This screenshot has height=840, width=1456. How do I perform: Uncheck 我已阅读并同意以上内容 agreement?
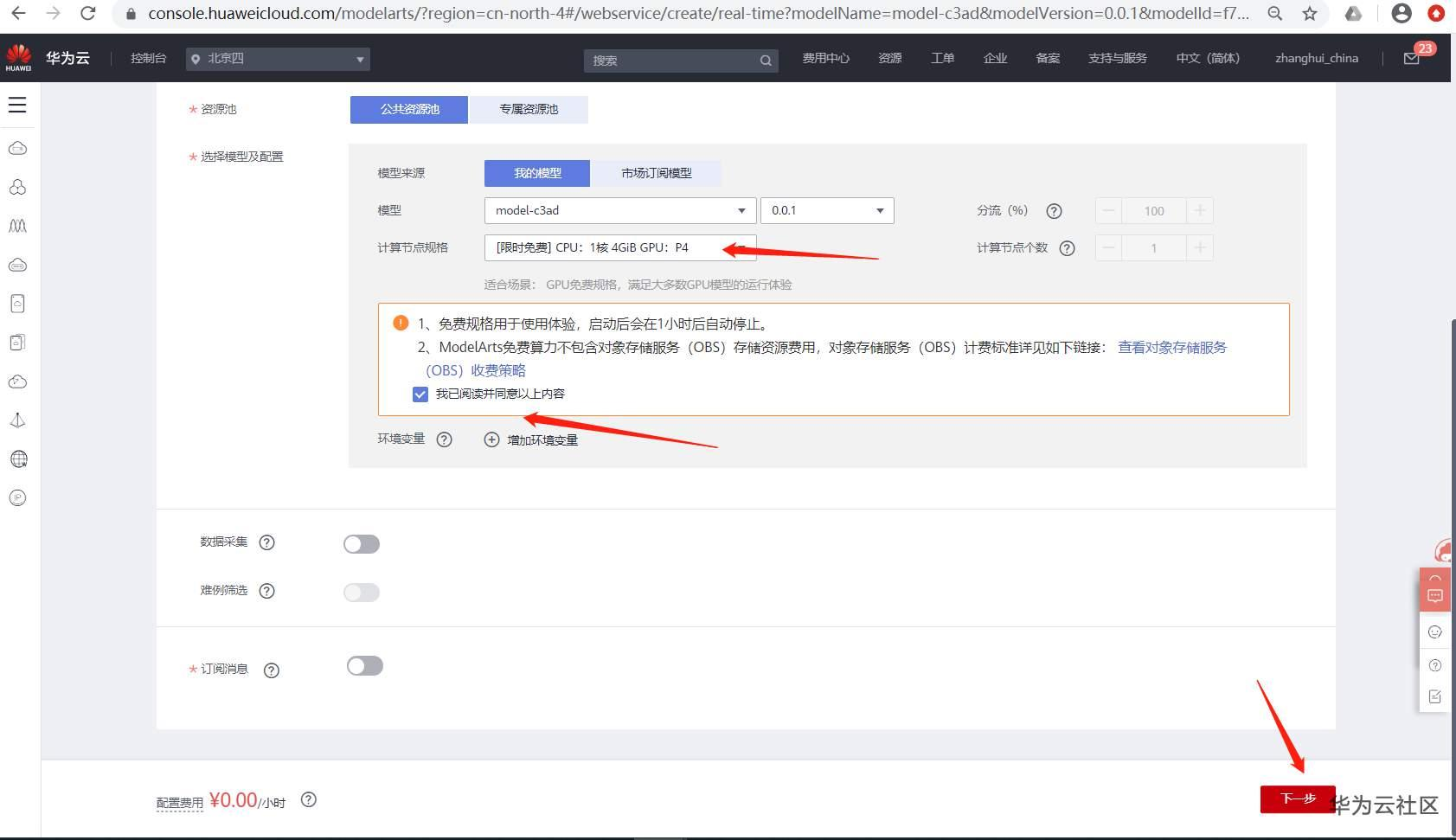(420, 394)
